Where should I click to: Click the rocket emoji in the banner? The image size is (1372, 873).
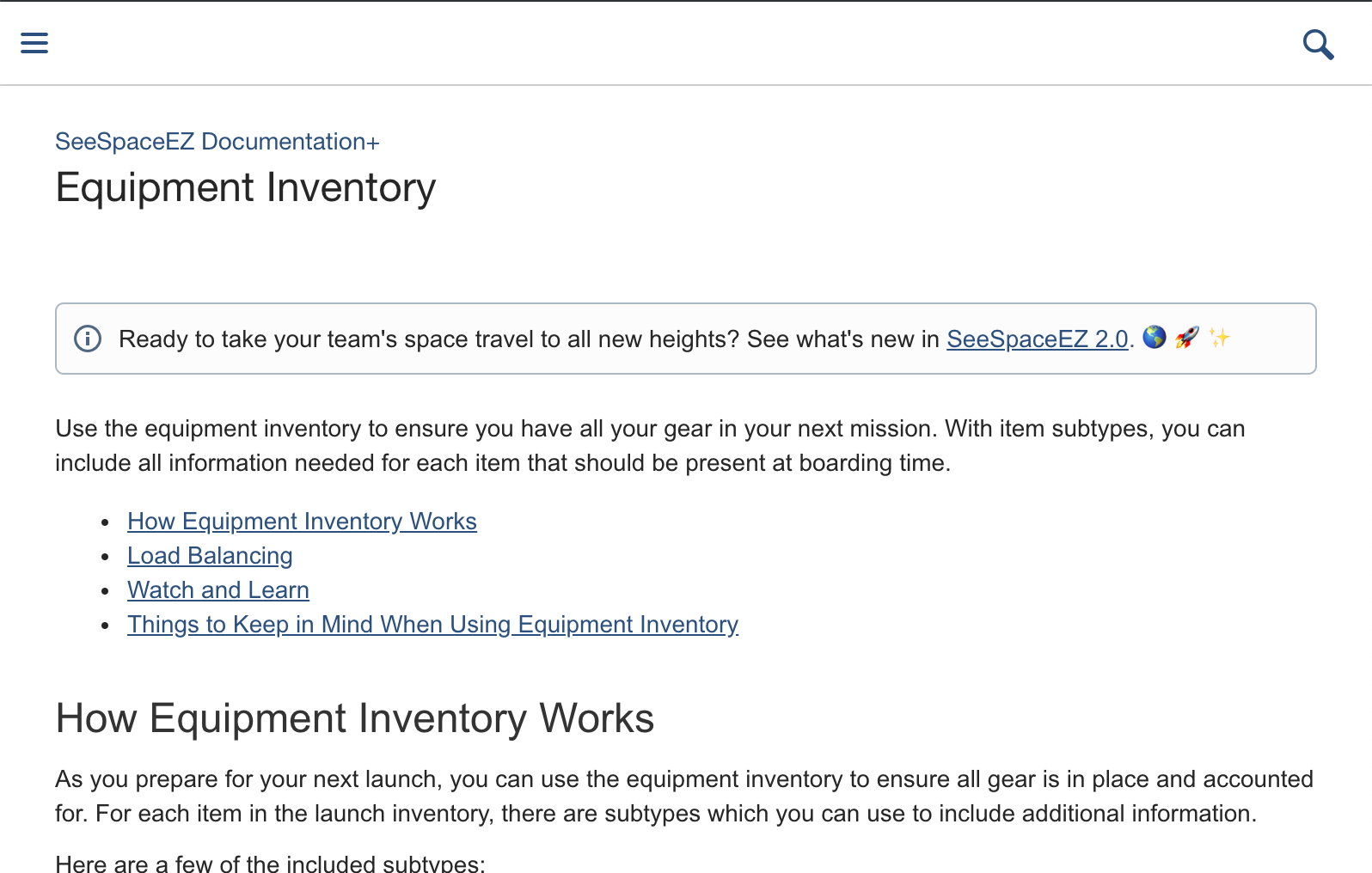pos(1186,338)
